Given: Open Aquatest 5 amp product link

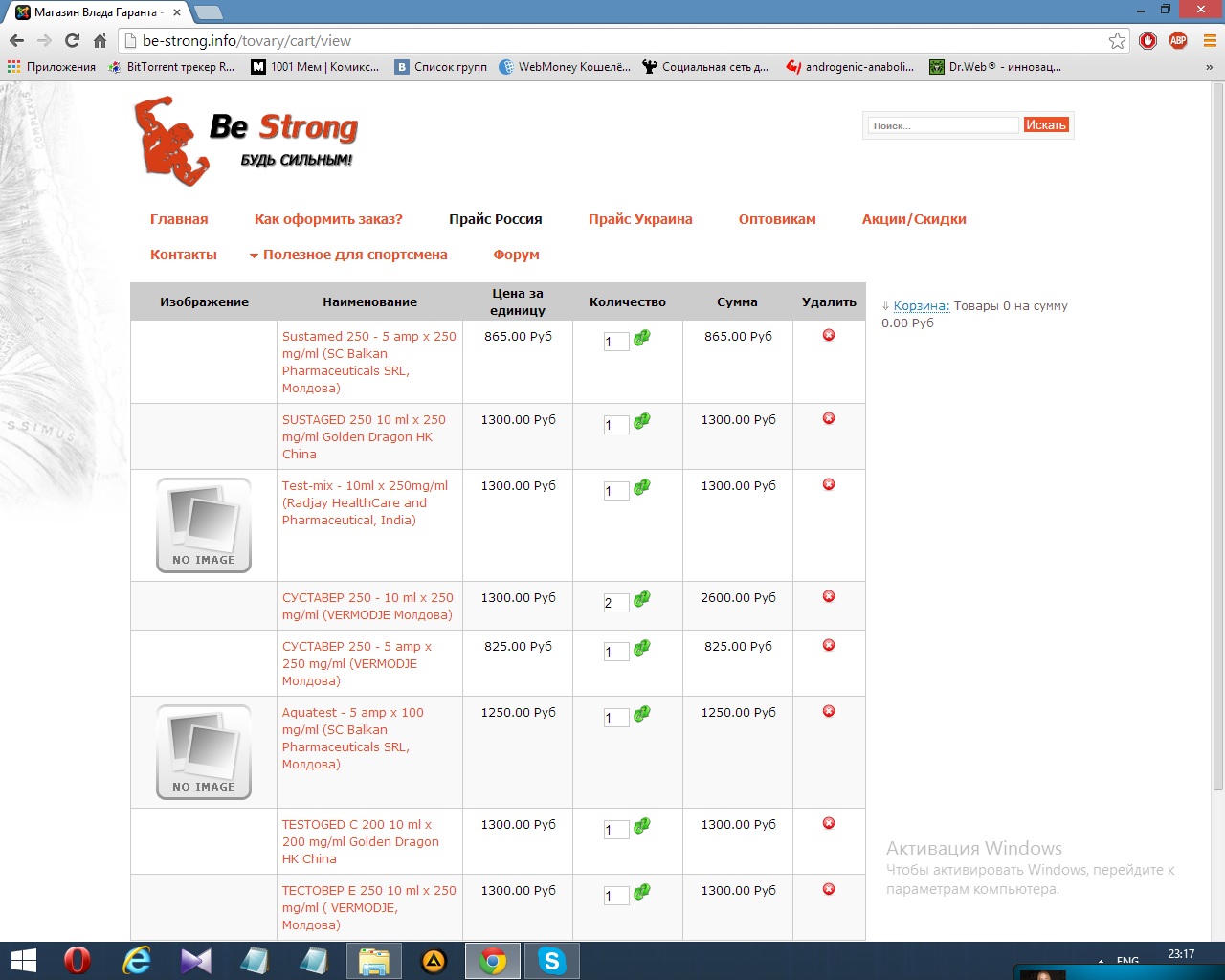Looking at the screenshot, I should tap(352, 738).
